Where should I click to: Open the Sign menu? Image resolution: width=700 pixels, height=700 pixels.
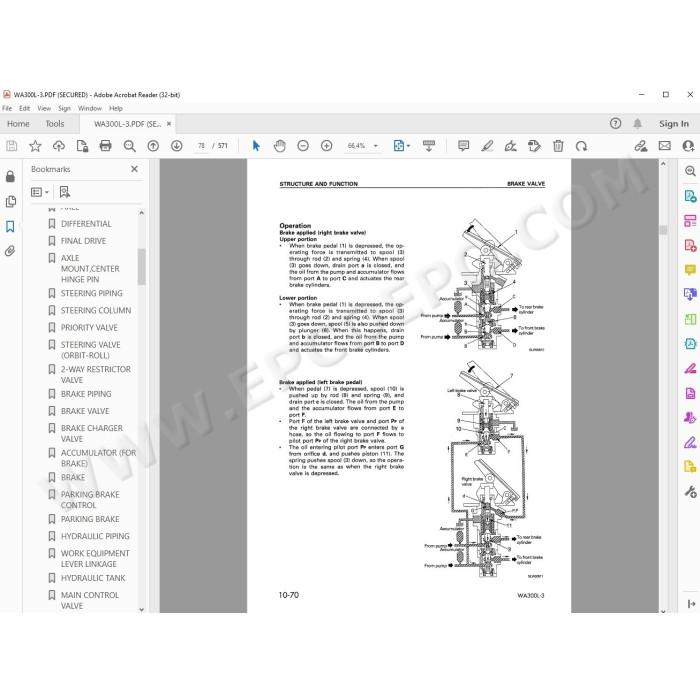tap(64, 108)
